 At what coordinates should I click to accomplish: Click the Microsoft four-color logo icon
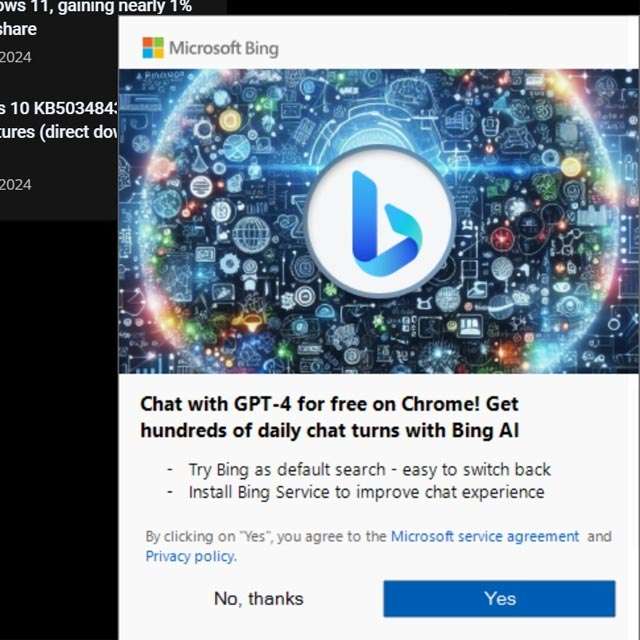tap(153, 48)
